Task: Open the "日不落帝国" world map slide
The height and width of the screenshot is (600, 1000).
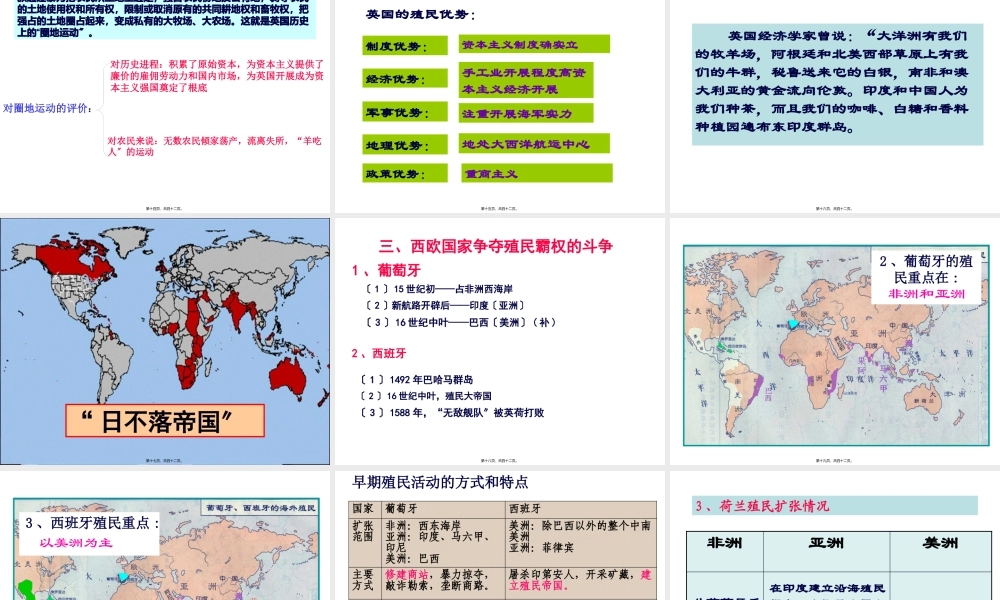Action: 165,341
